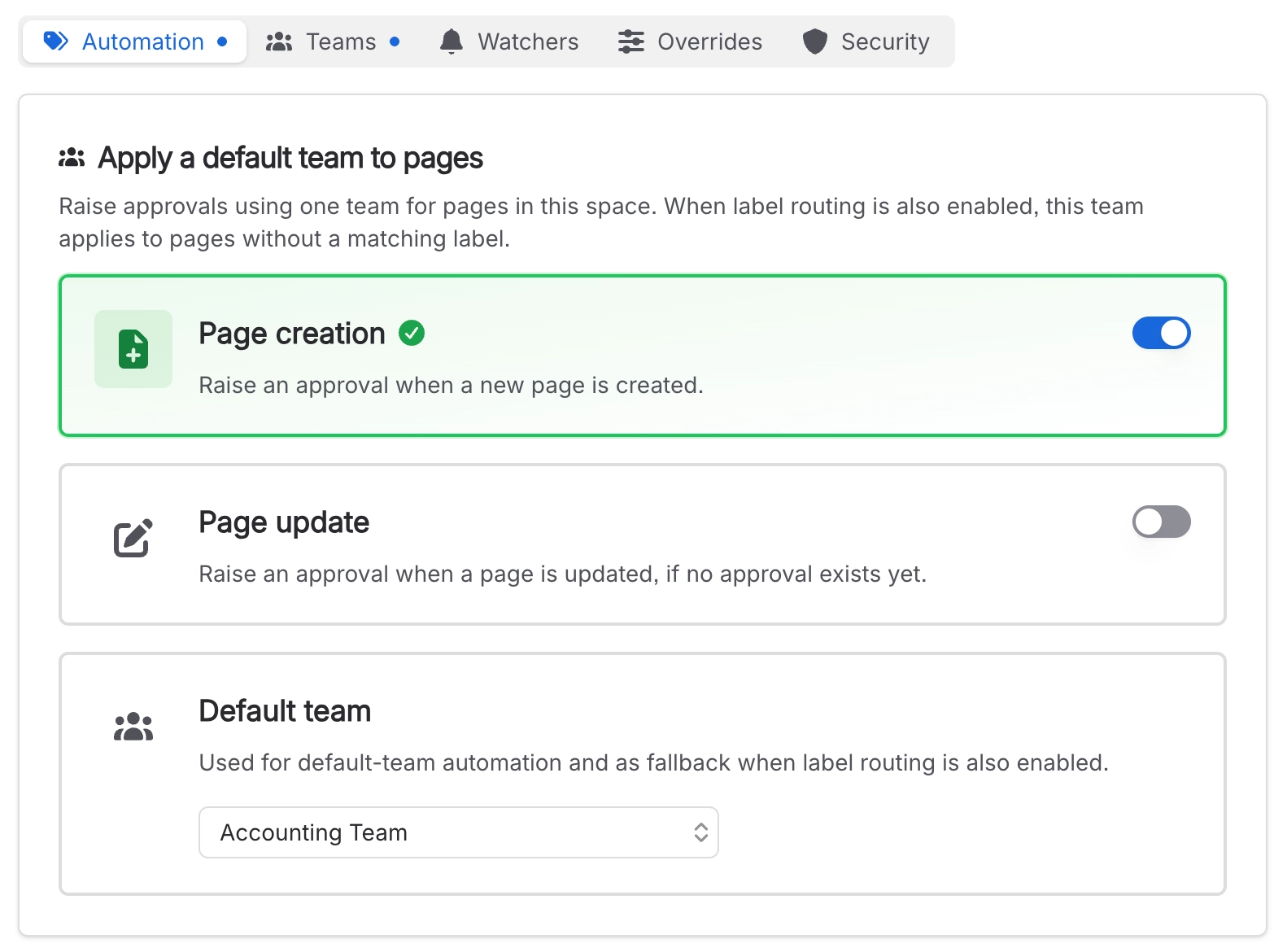Image resolution: width=1287 pixels, height=952 pixels.
Task: Click the Page update edit pencil icon
Action: tap(133, 538)
